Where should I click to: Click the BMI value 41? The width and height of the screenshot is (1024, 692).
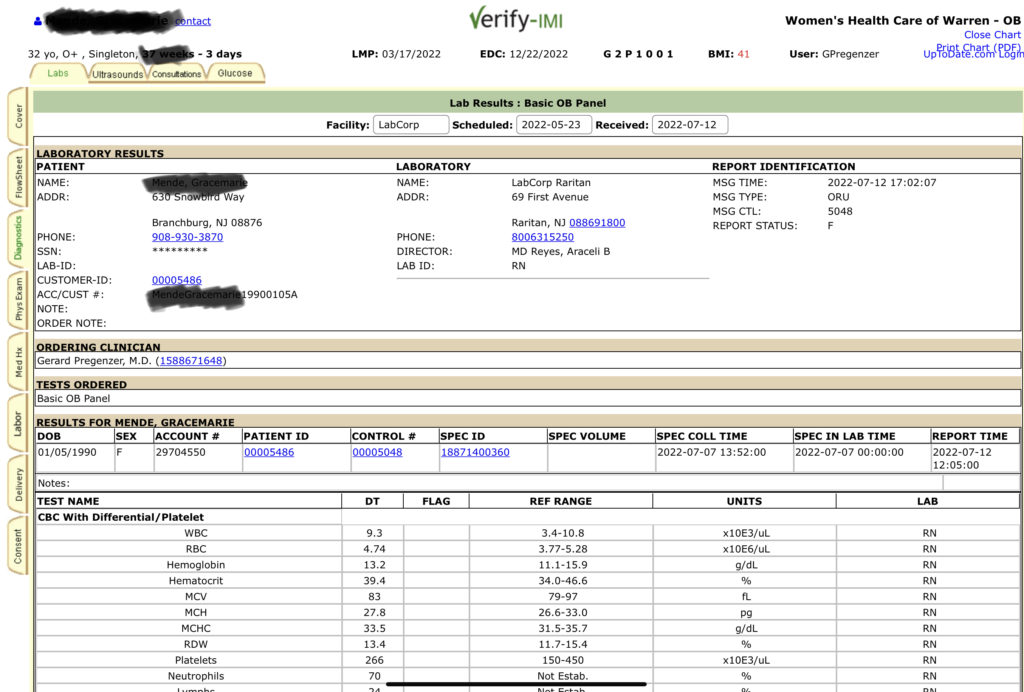pyautogui.click(x=744, y=54)
